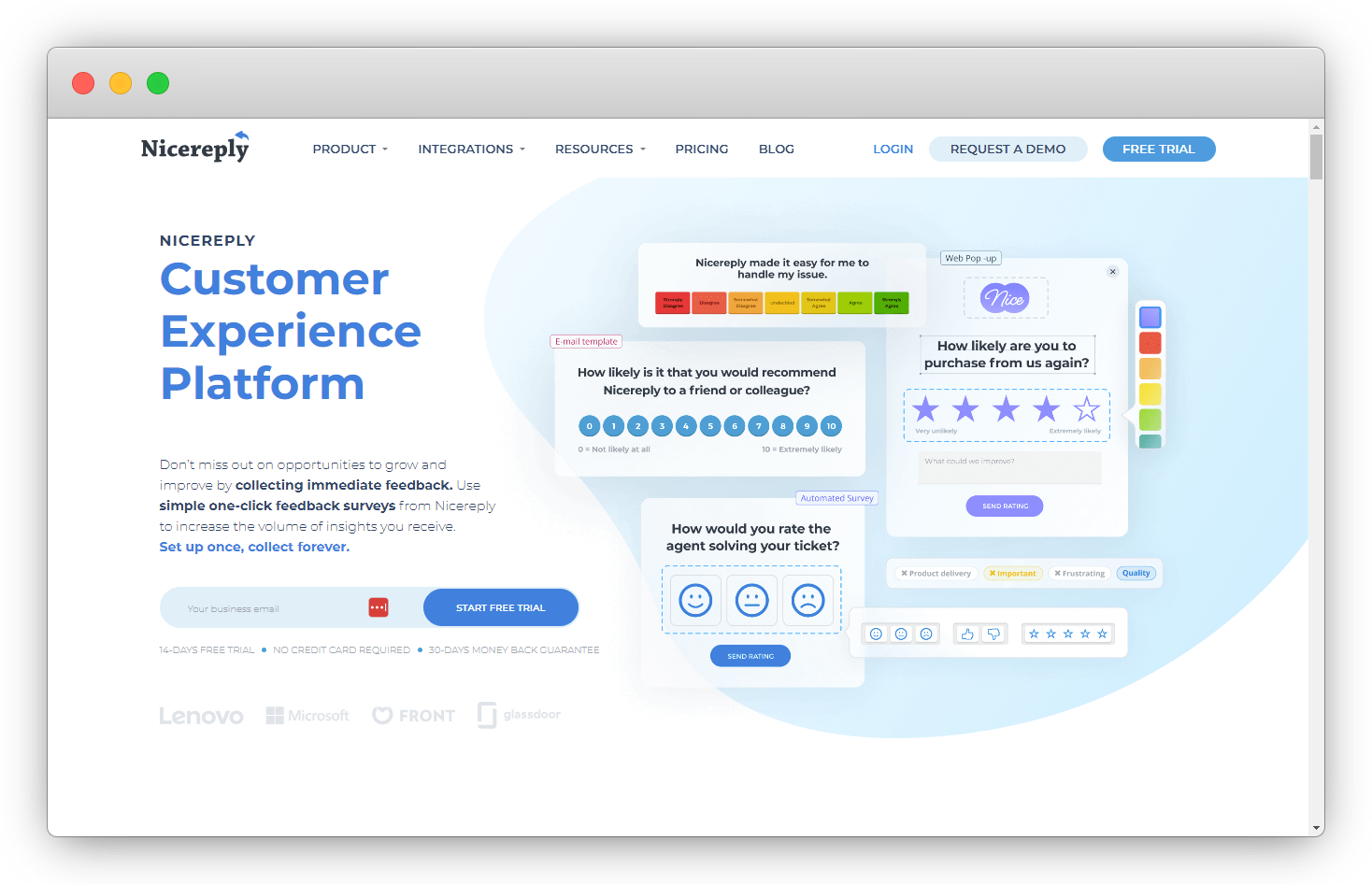The image size is (1372, 884).
Task: Click REQUEST A DEMO button
Action: coord(1008,149)
